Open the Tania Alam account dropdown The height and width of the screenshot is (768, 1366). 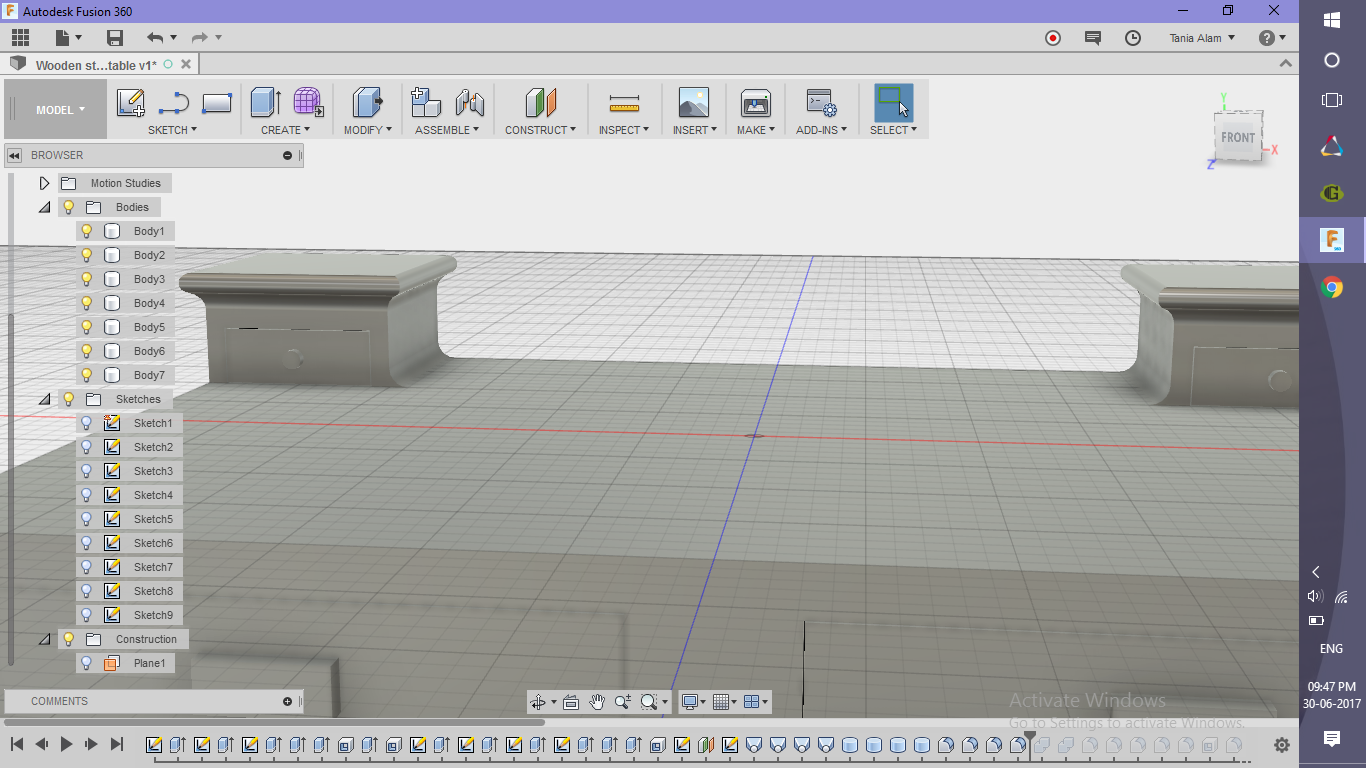coord(1202,38)
